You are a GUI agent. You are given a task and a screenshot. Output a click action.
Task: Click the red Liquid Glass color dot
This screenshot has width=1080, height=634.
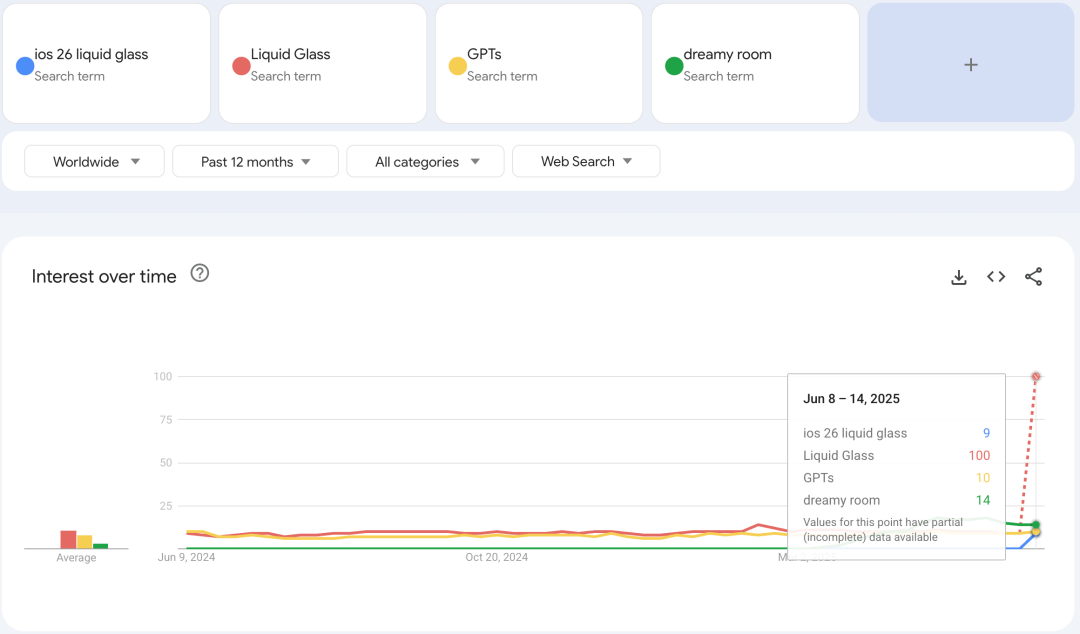pyautogui.click(x=241, y=66)
